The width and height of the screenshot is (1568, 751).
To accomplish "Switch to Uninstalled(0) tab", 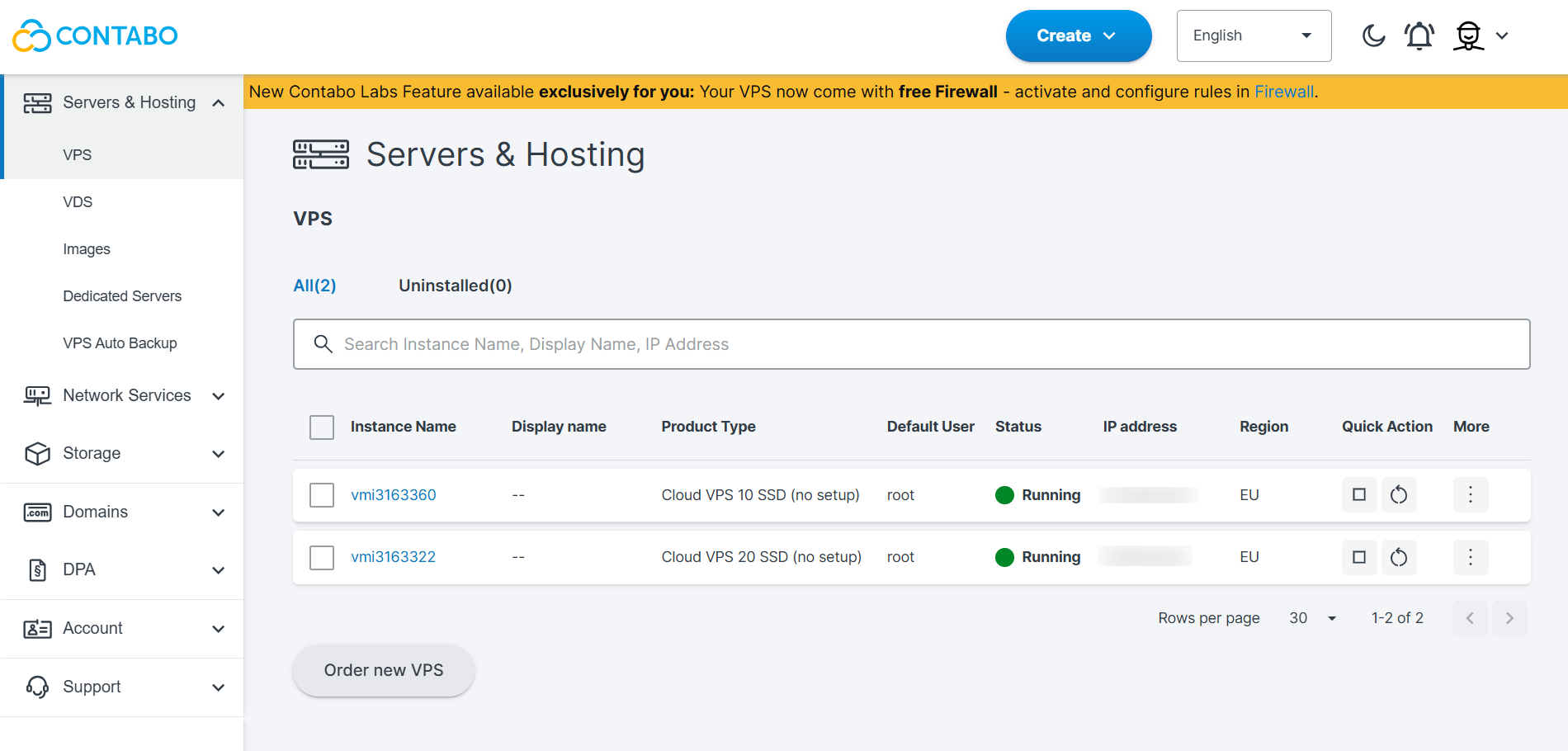I will click(456, 286).
